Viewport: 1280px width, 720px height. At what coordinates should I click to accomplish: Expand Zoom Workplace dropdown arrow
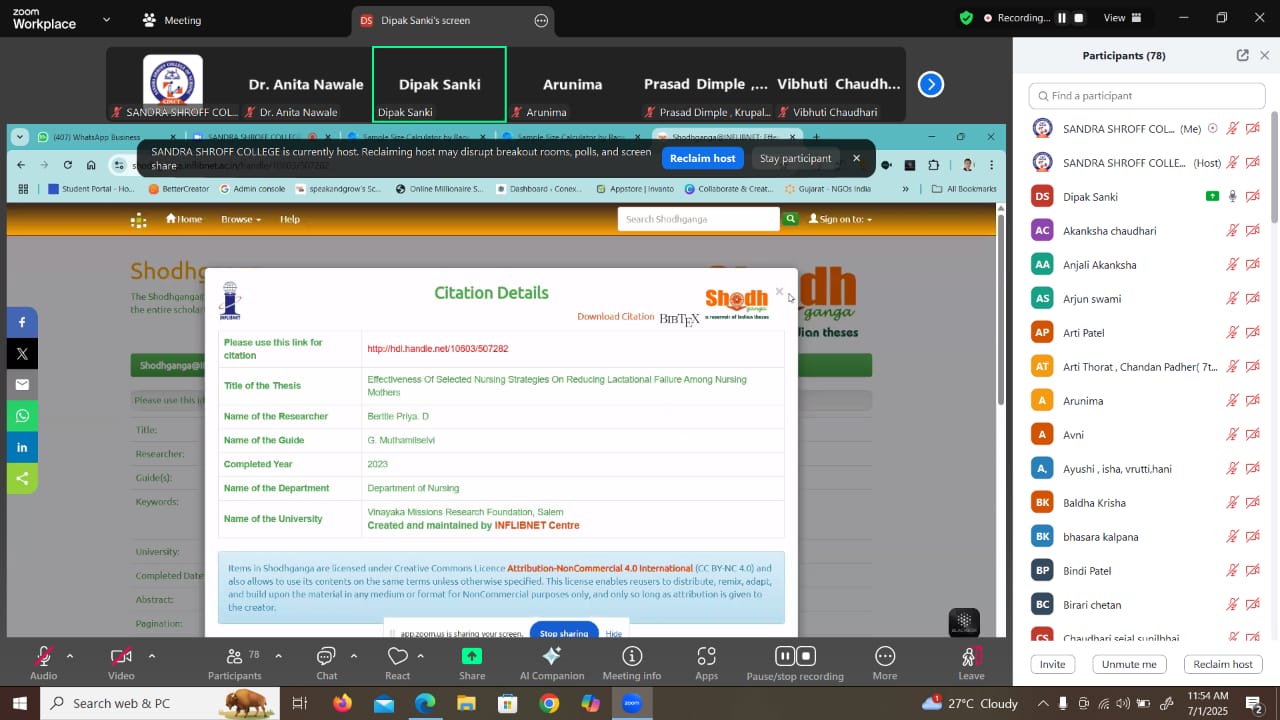coord(107,19)
